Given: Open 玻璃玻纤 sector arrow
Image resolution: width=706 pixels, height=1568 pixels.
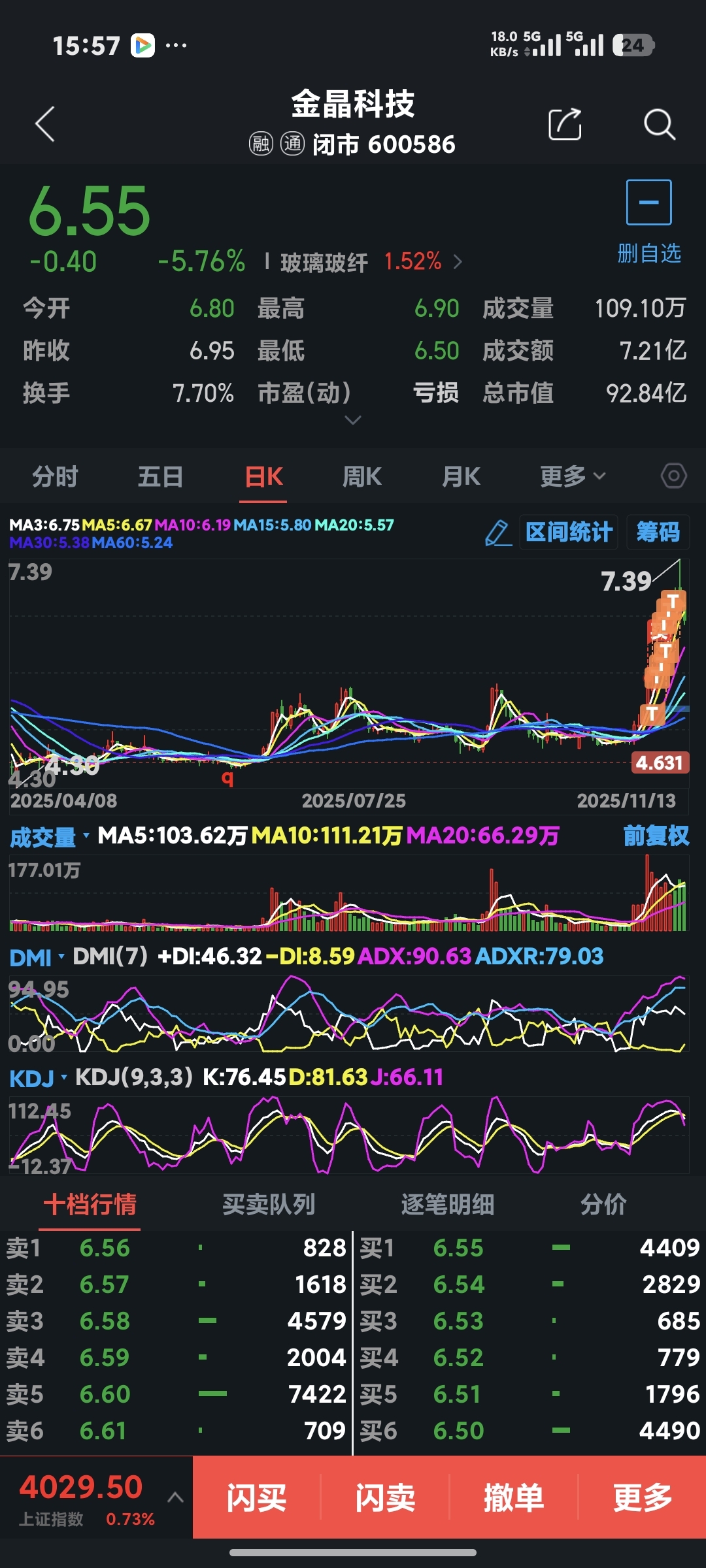Looking at the screenshot, I should coord(458,262).
